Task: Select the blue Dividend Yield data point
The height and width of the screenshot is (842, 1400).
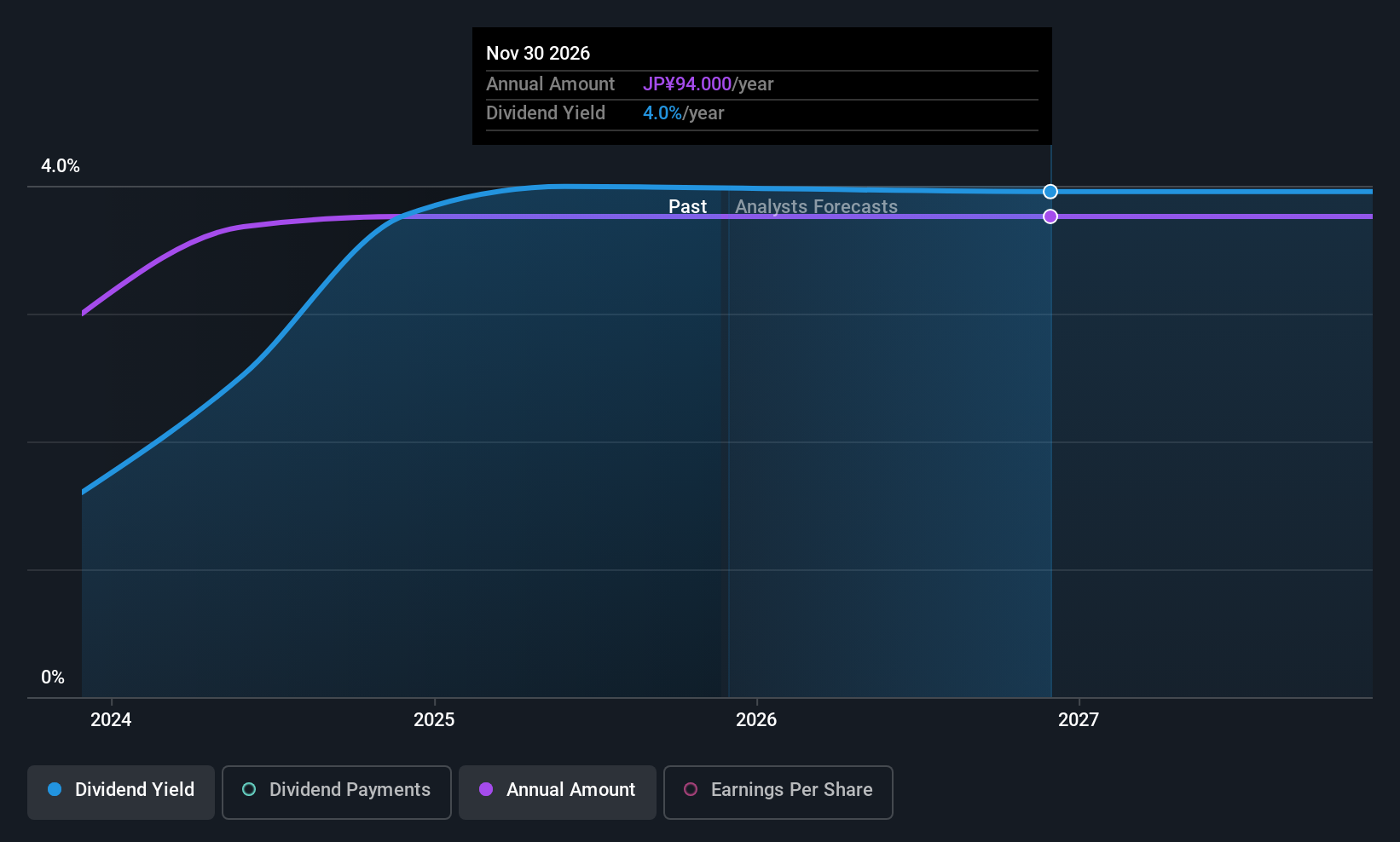Action: [x=1050, y=192]
